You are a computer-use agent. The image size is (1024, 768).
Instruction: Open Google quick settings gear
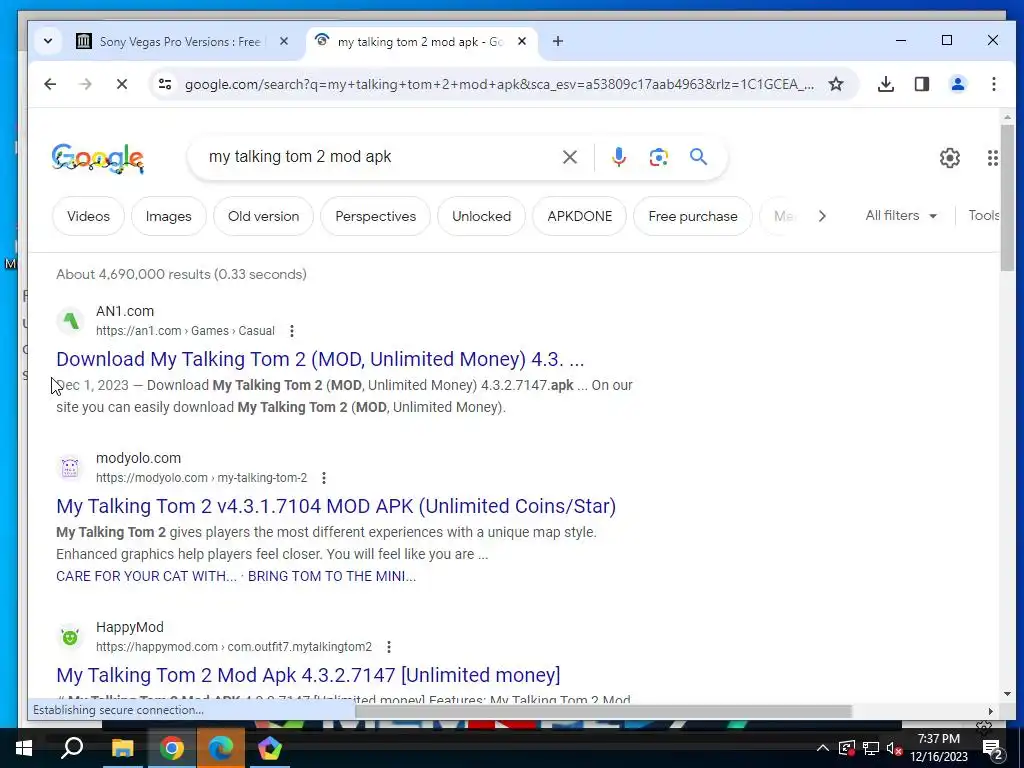pyautogui.click(x=950, y=157)
